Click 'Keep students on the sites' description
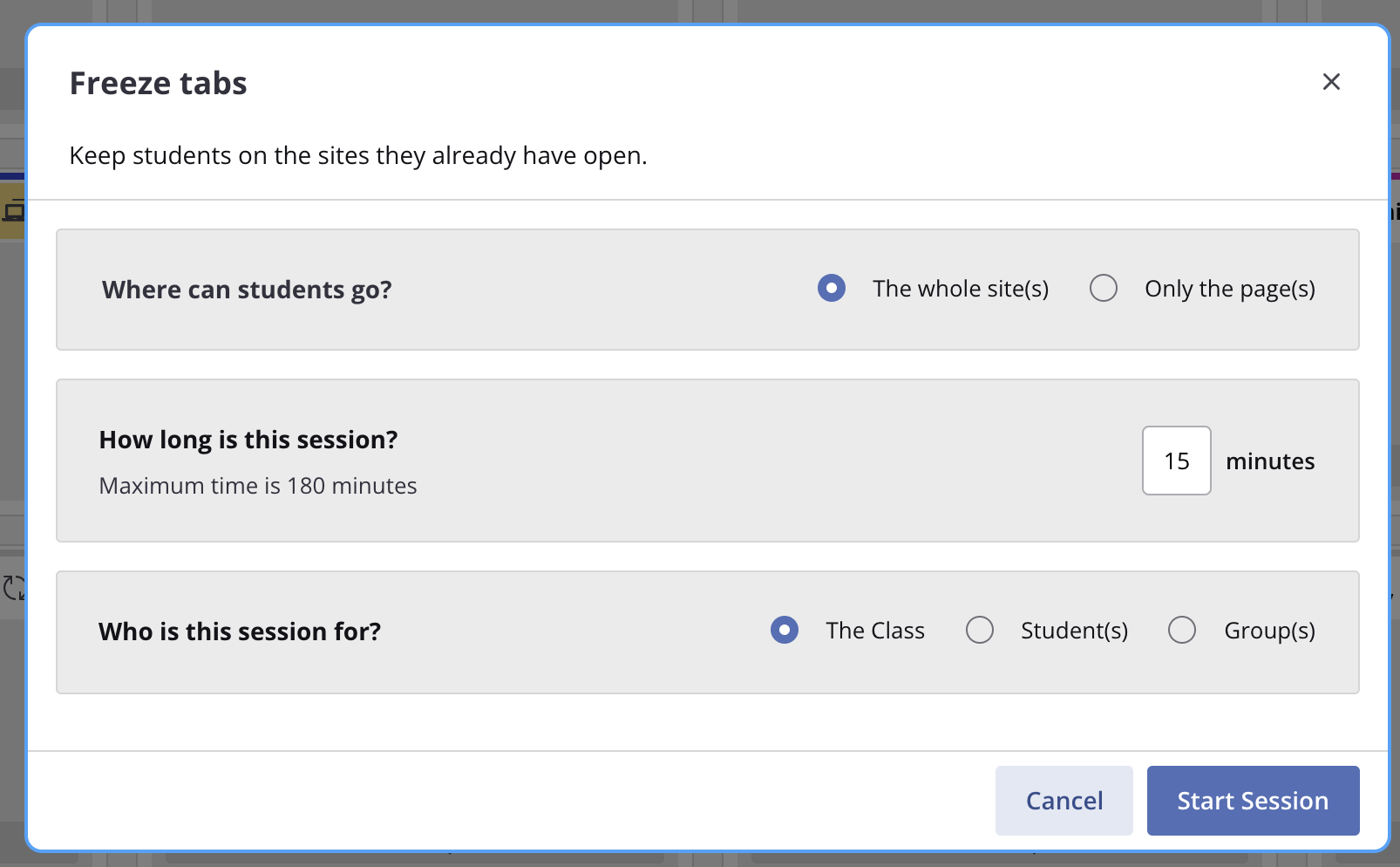The image size is (1400, 867). tap(358, 156)
